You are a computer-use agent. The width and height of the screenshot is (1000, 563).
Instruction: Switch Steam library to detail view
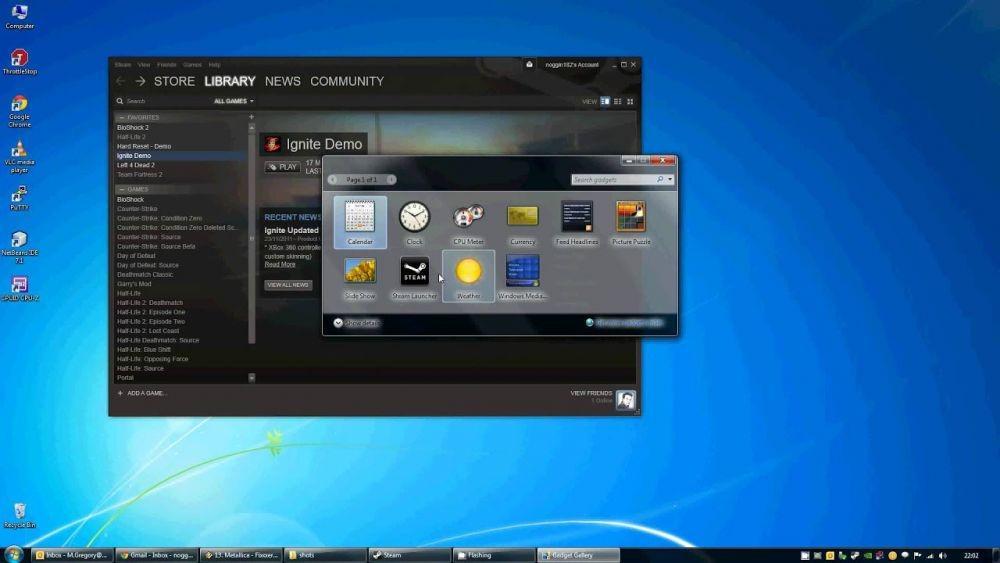605,101
